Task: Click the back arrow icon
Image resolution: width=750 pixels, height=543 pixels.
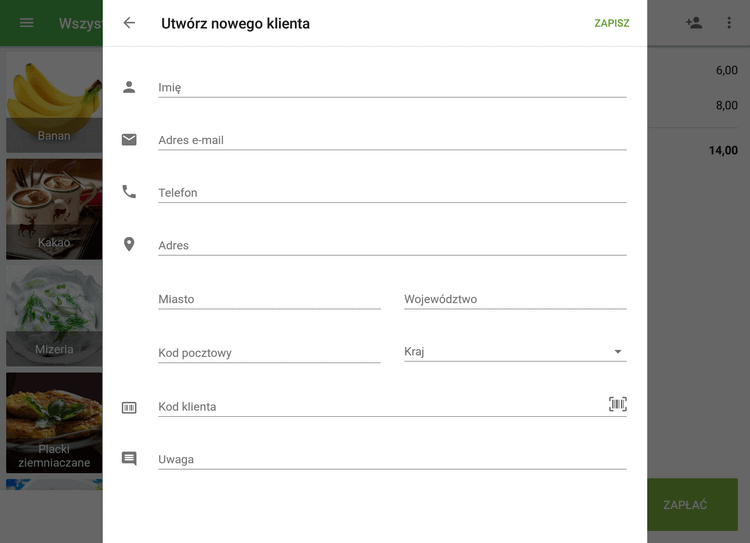Action: pos(129,23)
